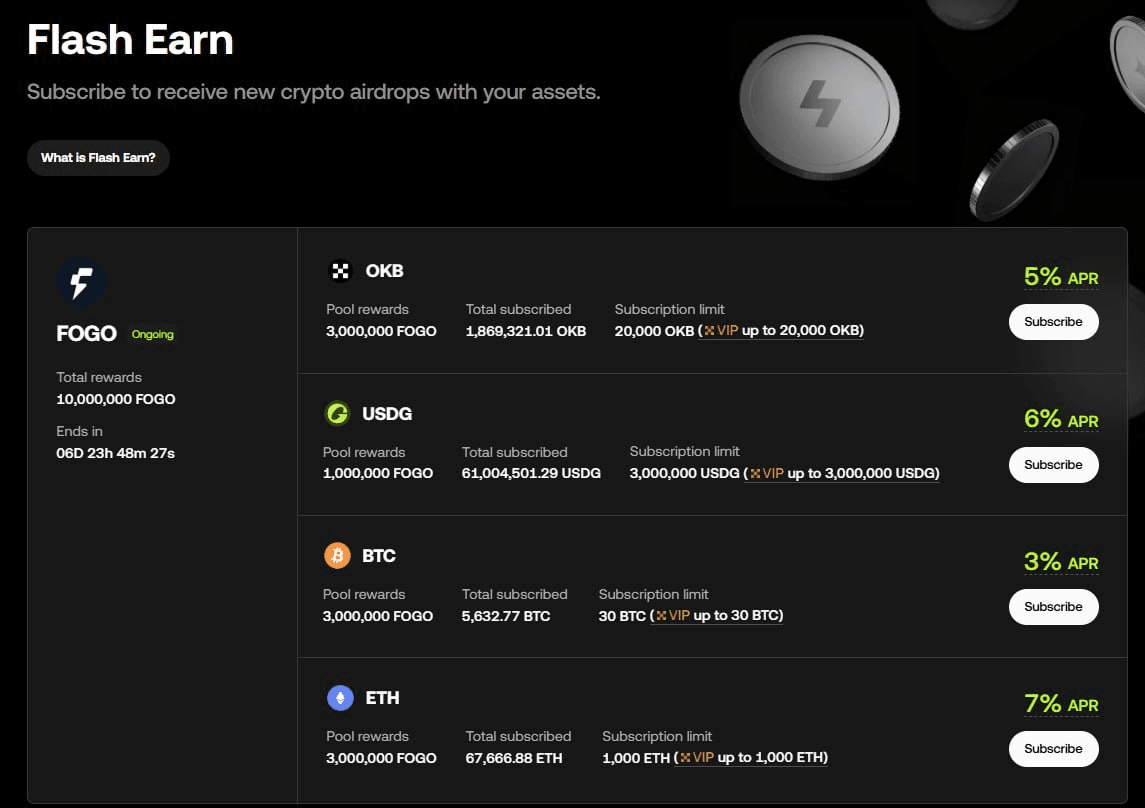Click the OKB token icon
The image size is (1145, 808).
[339, 270]
